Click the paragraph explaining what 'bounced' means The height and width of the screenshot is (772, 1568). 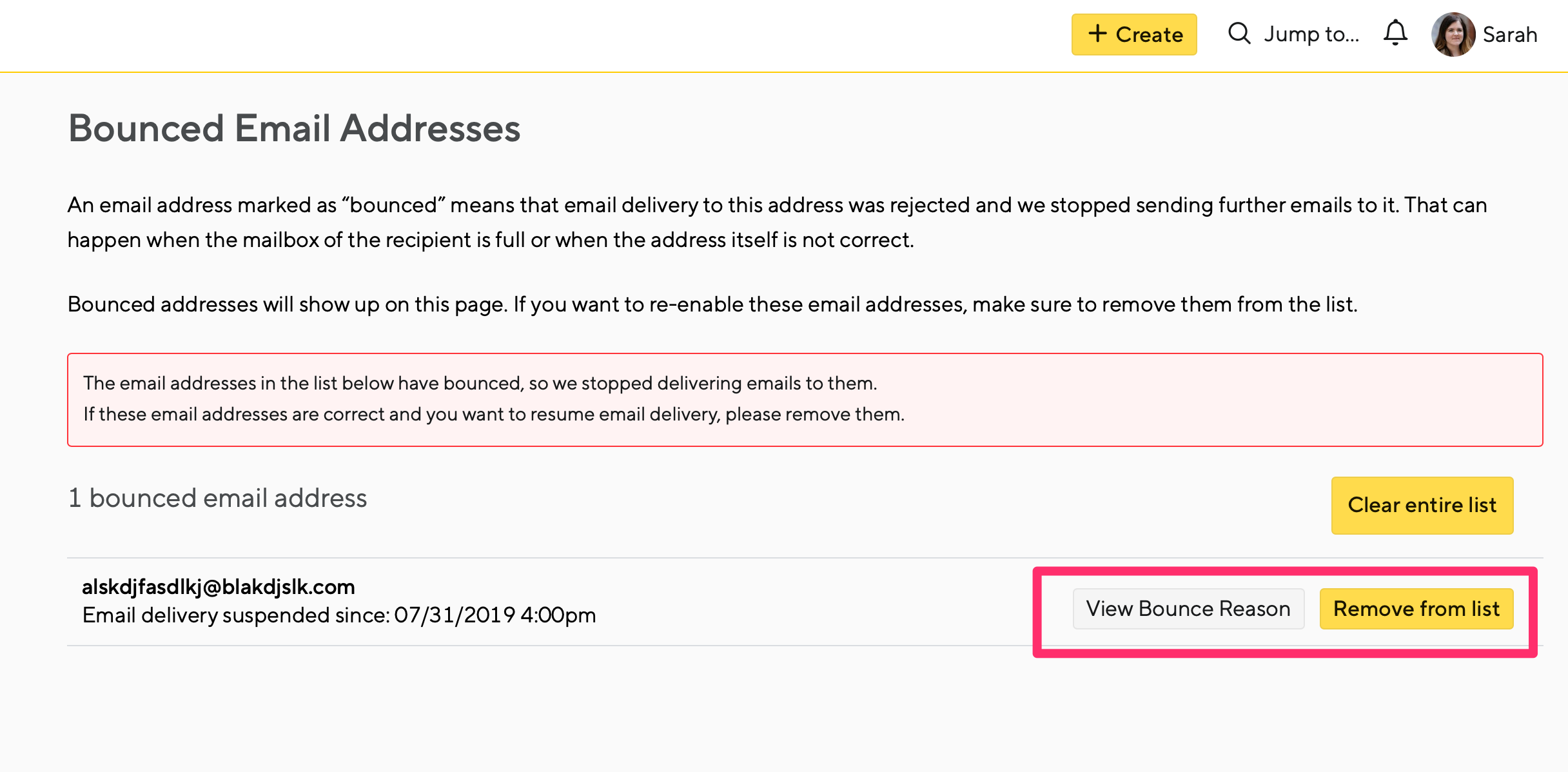tap(777, 222)
